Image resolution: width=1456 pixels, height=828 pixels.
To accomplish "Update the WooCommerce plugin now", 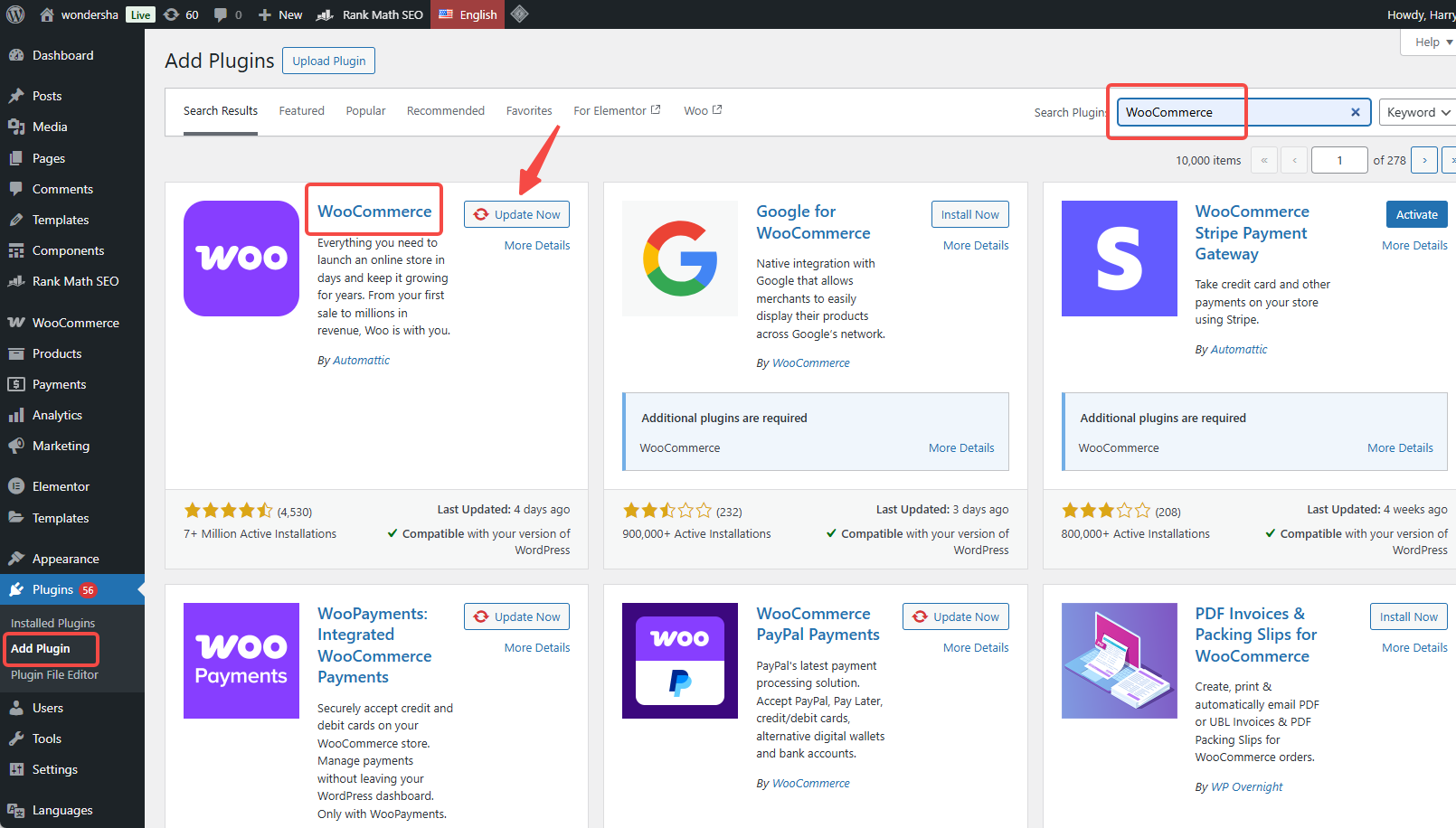I will click(x=516, y=214).
